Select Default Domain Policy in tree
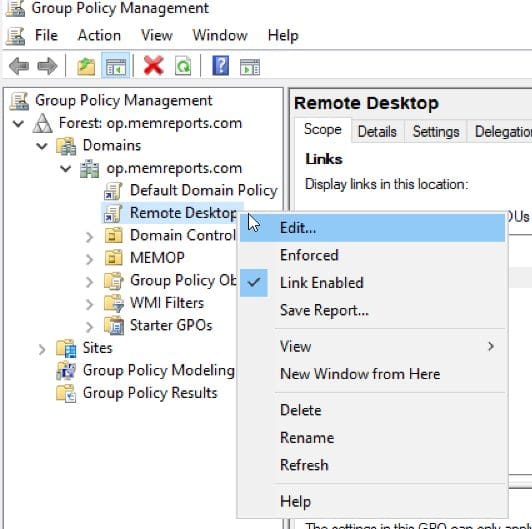This screenshot has height=529, width=532. tap(204, 190)
